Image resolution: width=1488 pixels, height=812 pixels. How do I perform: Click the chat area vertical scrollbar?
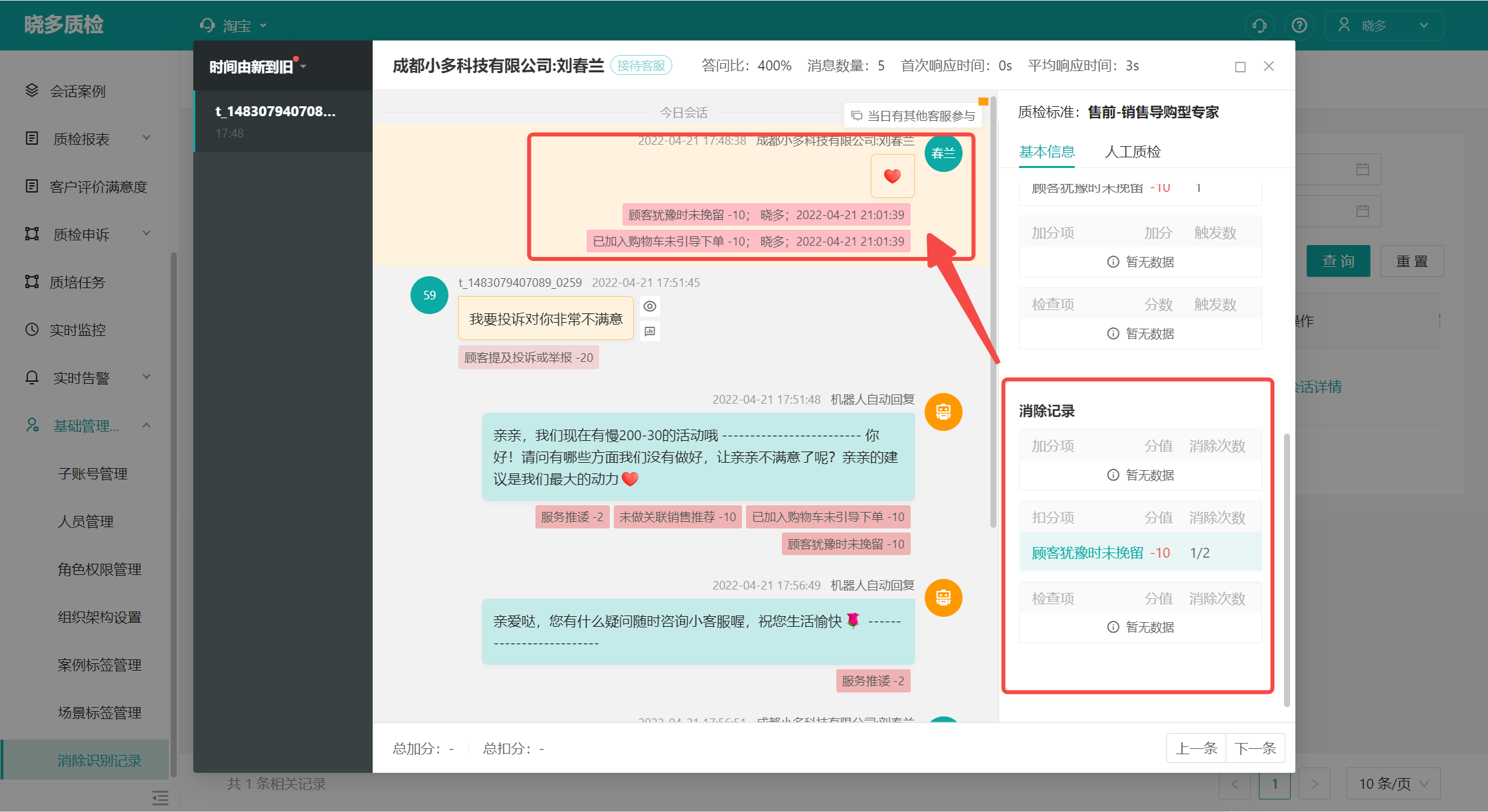tap(993, 312)
